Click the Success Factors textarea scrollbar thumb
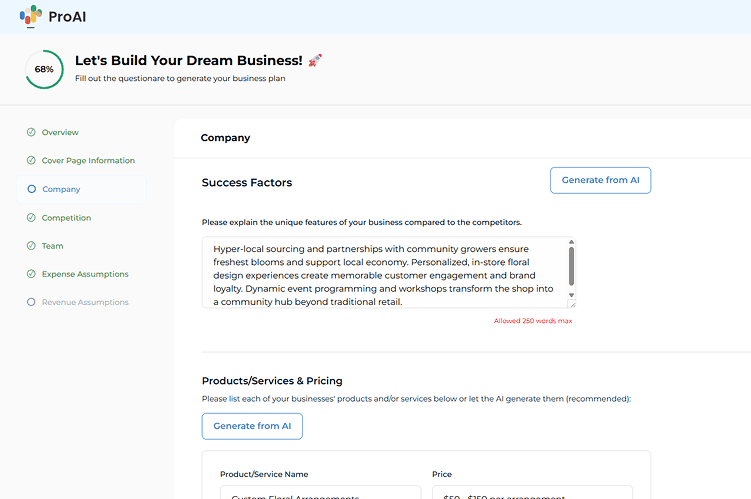Screen dimensions: 751x499 click(x=571, y=266)
